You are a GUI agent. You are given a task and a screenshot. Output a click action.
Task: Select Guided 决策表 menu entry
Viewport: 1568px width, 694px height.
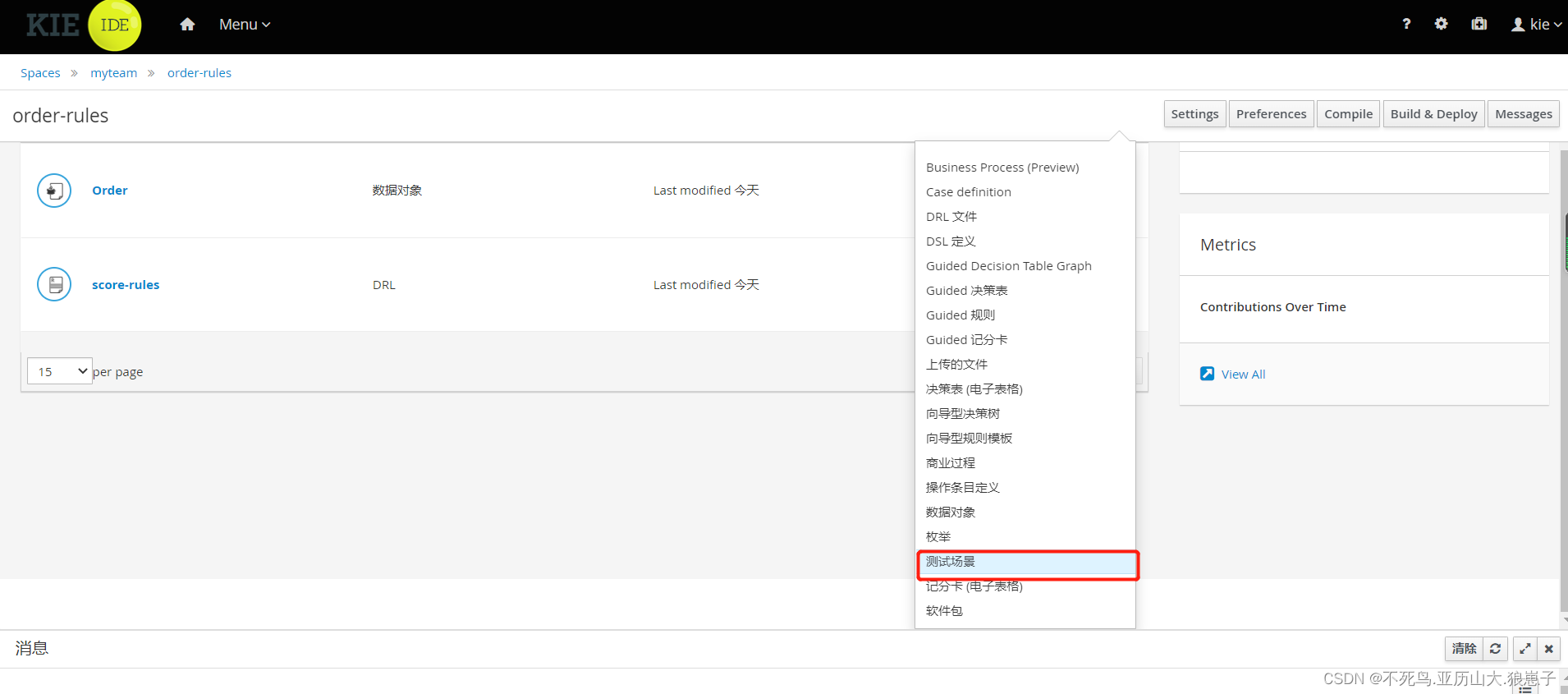pyautogui.click(x=1025, y=291)
